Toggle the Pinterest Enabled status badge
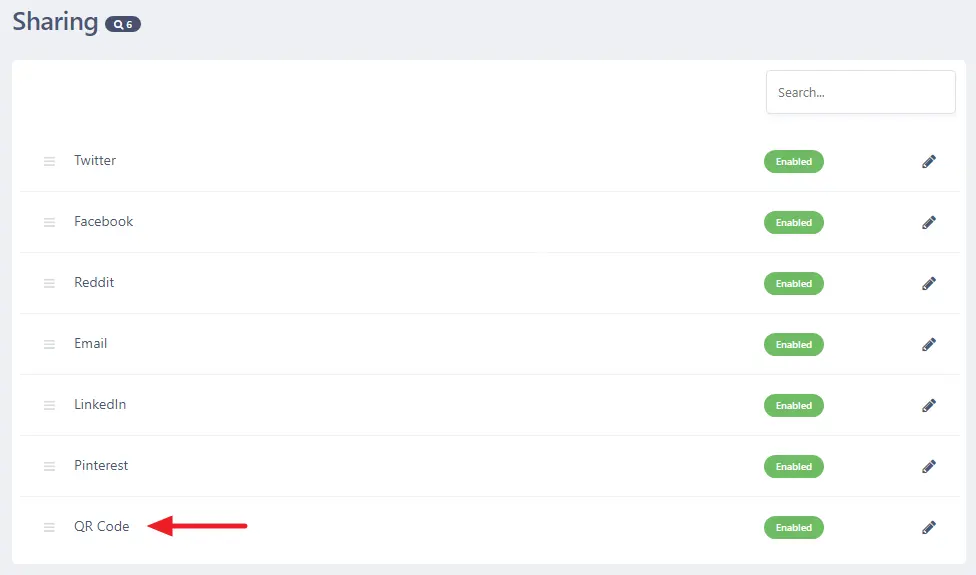This screenshot has width=976, height=575. 793,467
